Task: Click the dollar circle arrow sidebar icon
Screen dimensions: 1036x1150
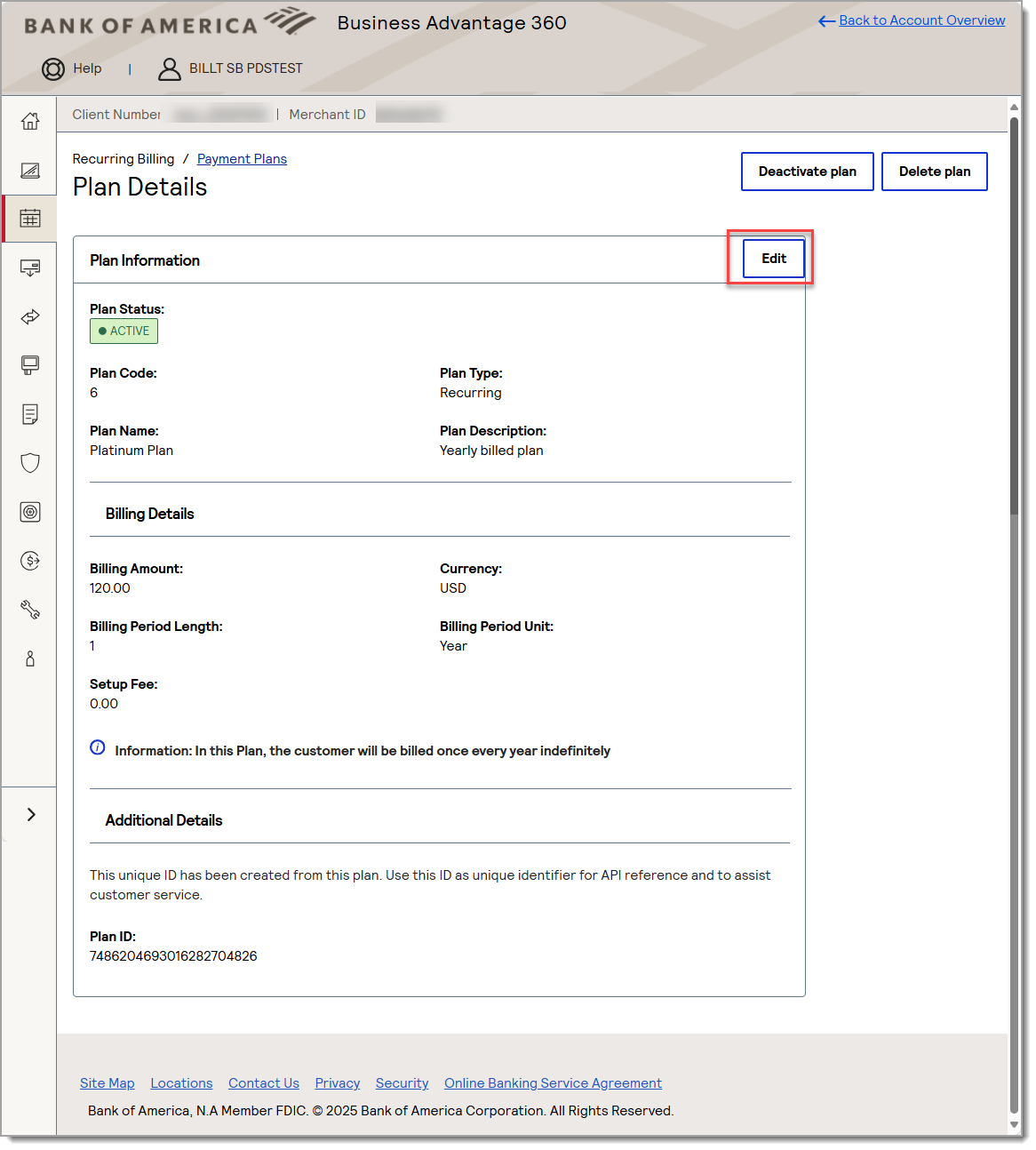Action: tap(30, 561)
